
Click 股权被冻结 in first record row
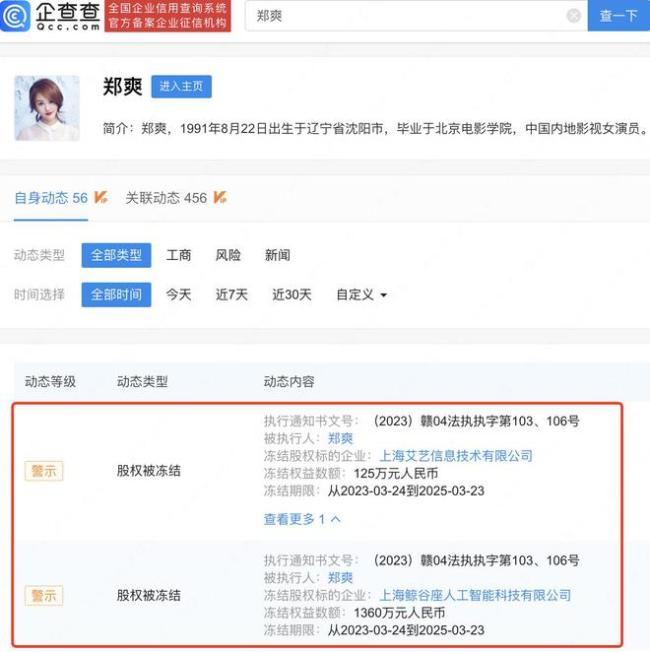pyautogui.click(x=148, y=471)
